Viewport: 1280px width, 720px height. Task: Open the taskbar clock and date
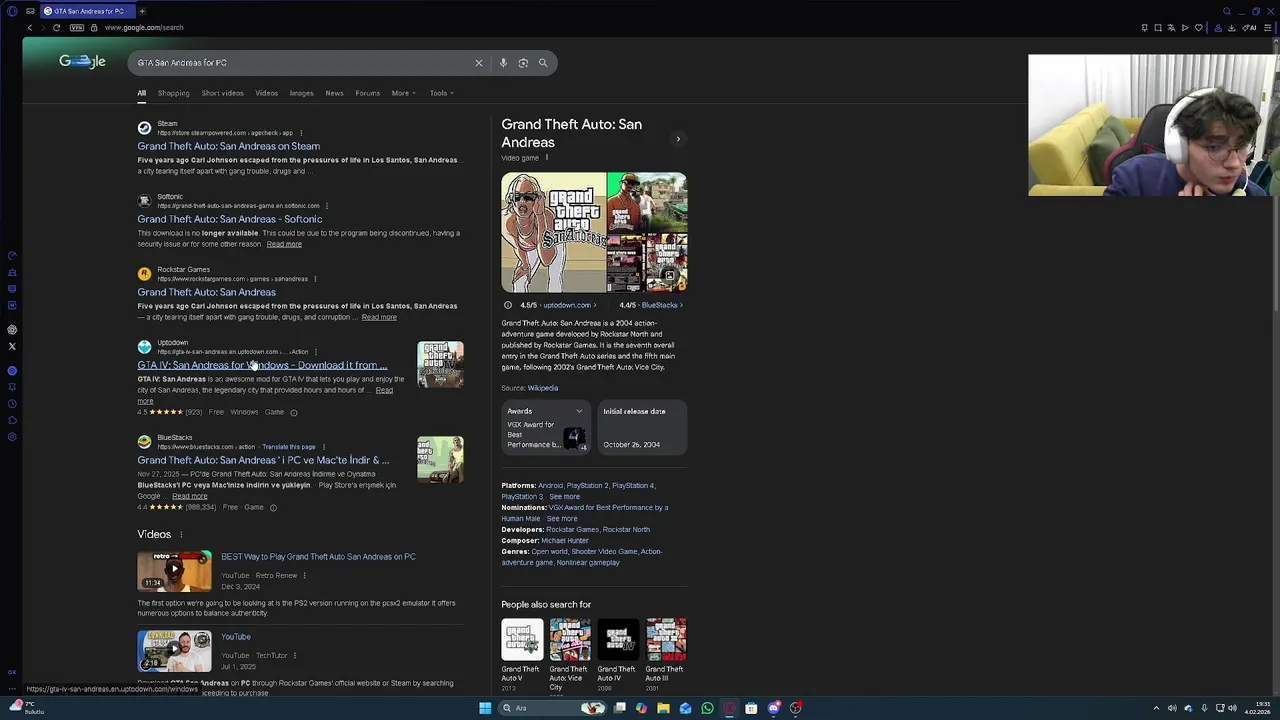[1258, 708]
